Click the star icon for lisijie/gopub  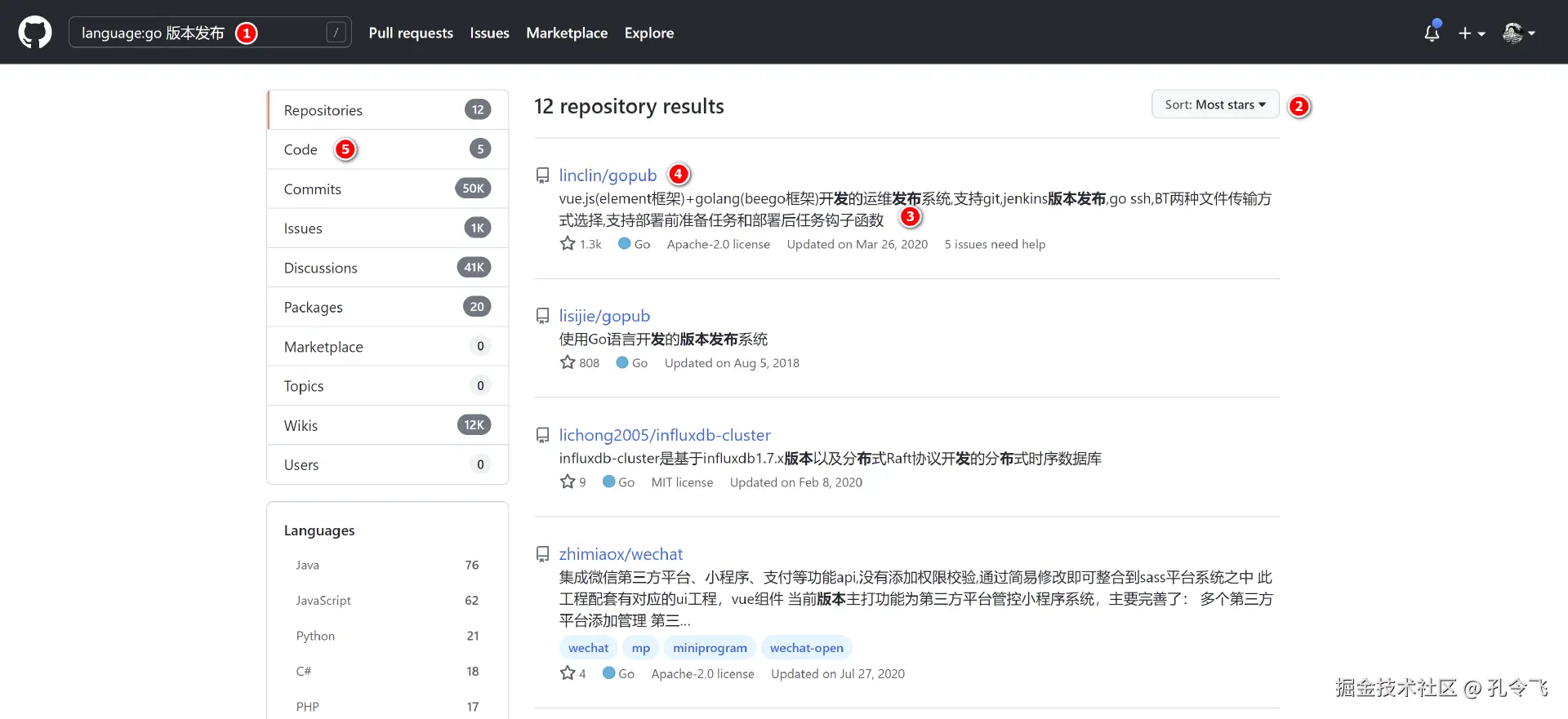click(x=568, y=362)
